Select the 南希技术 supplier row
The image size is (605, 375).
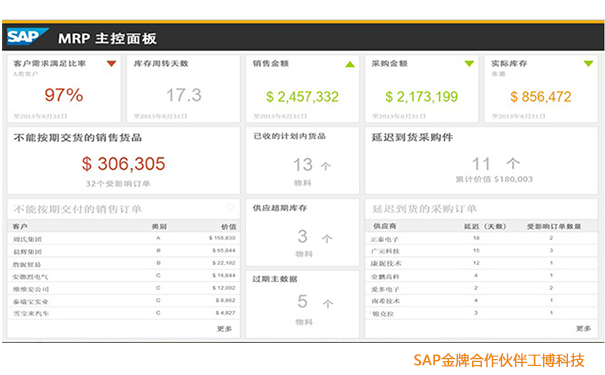481,301
